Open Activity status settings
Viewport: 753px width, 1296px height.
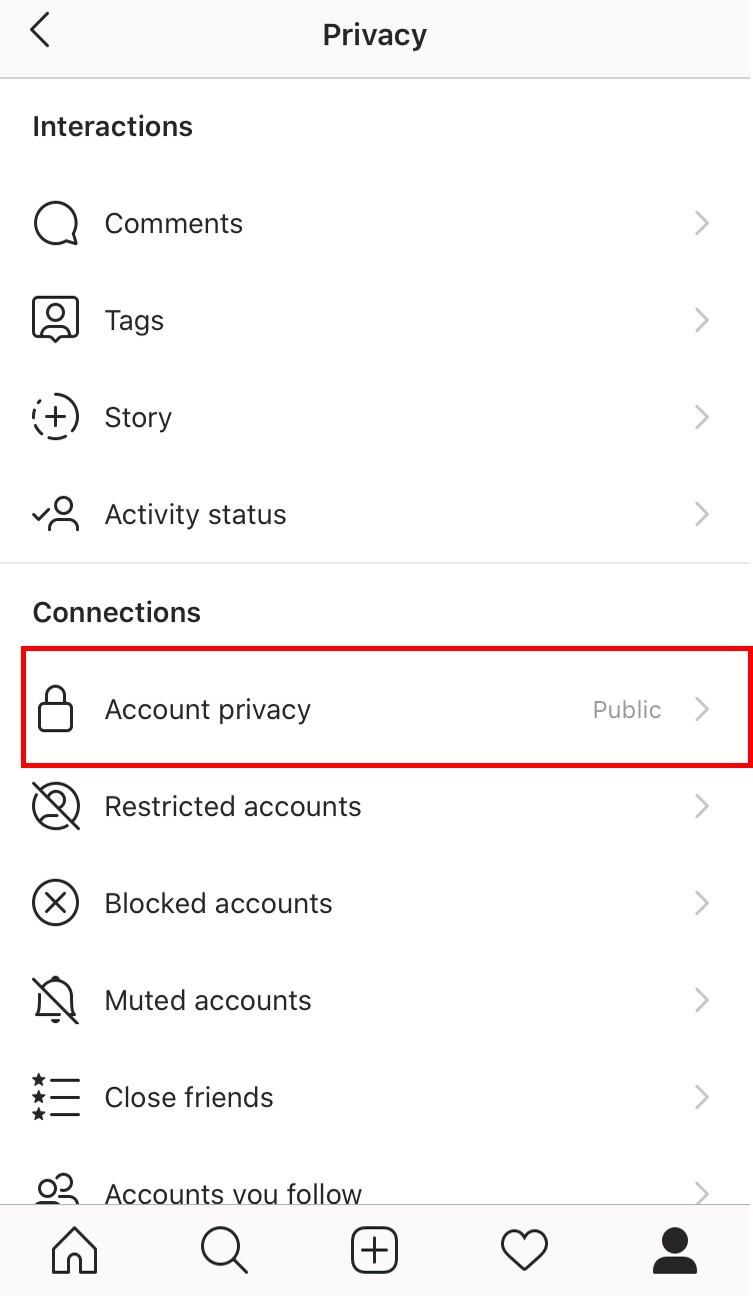coord(376,514)
